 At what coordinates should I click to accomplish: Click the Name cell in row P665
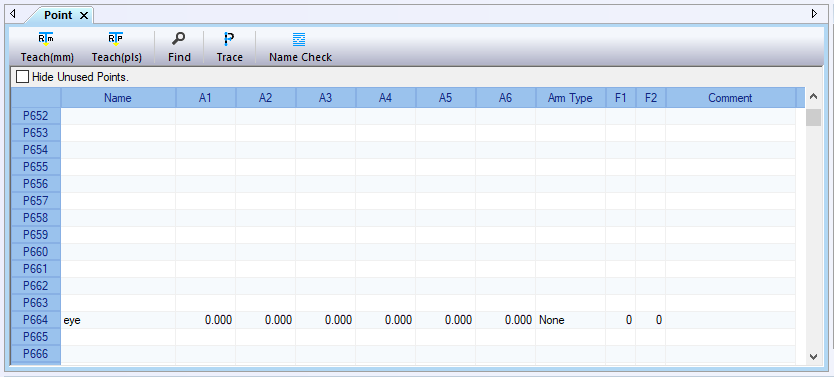click(x=118, y=337)
